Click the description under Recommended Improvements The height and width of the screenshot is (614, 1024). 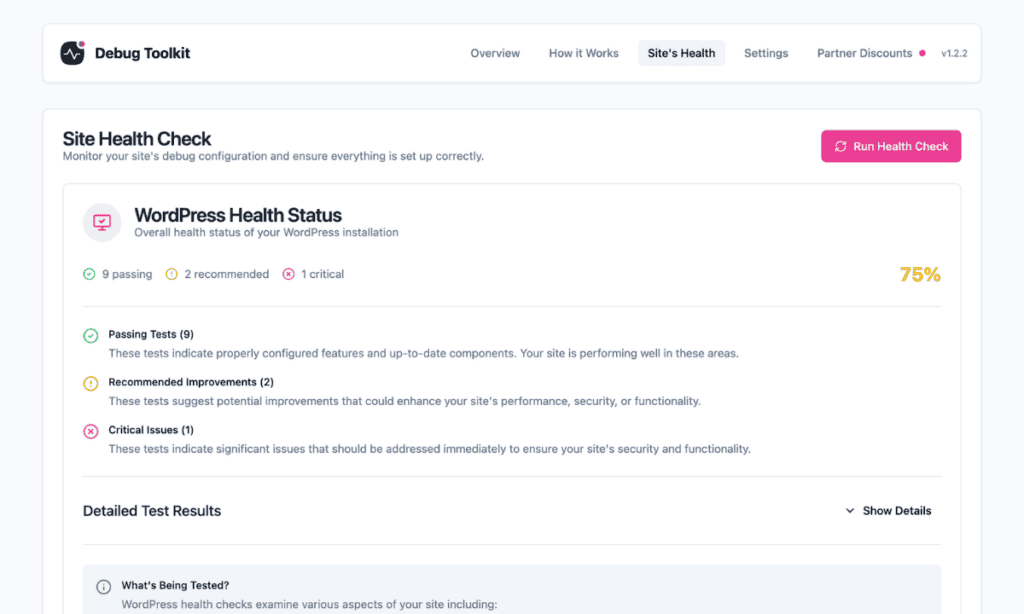[404, 401]
